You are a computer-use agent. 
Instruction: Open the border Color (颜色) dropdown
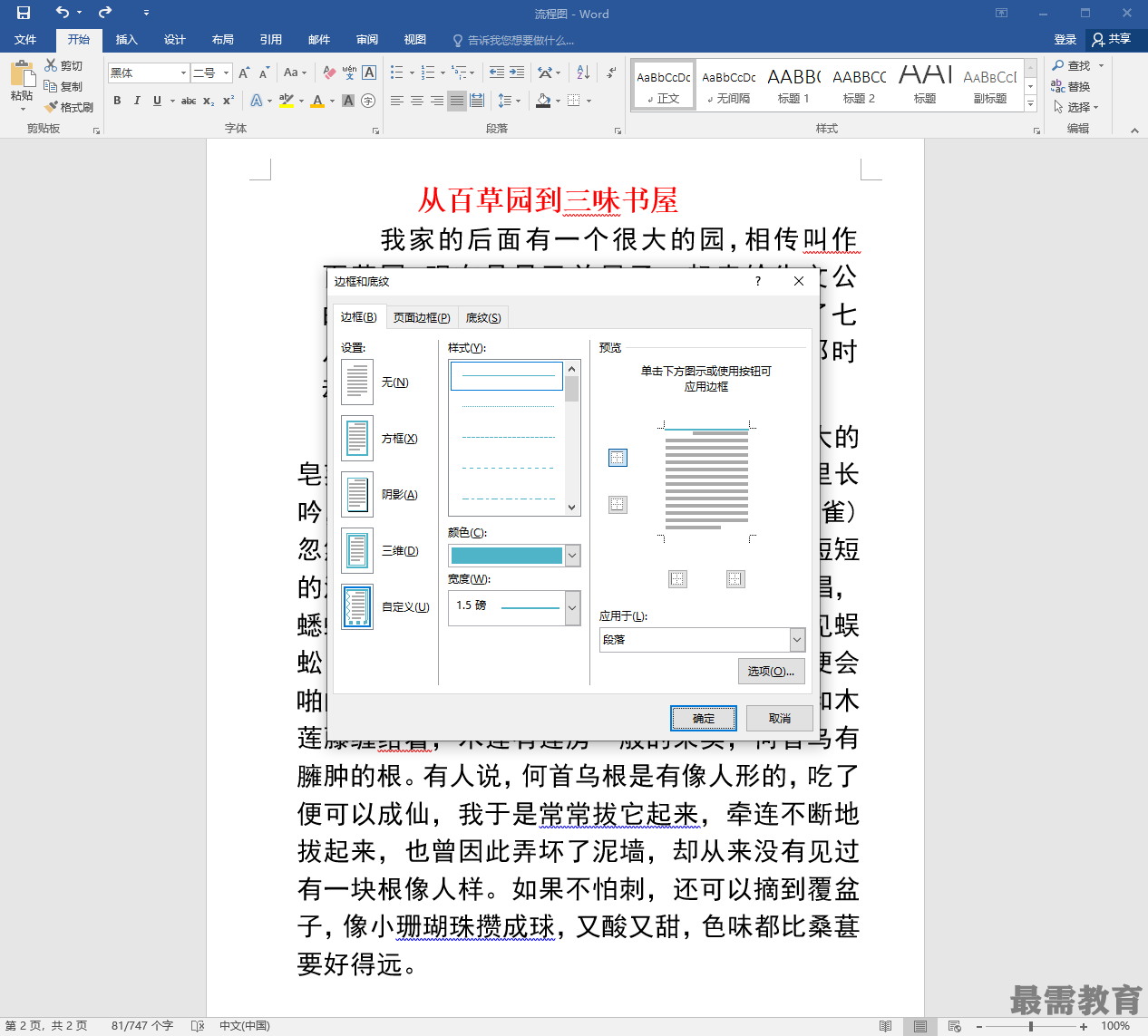572,556
